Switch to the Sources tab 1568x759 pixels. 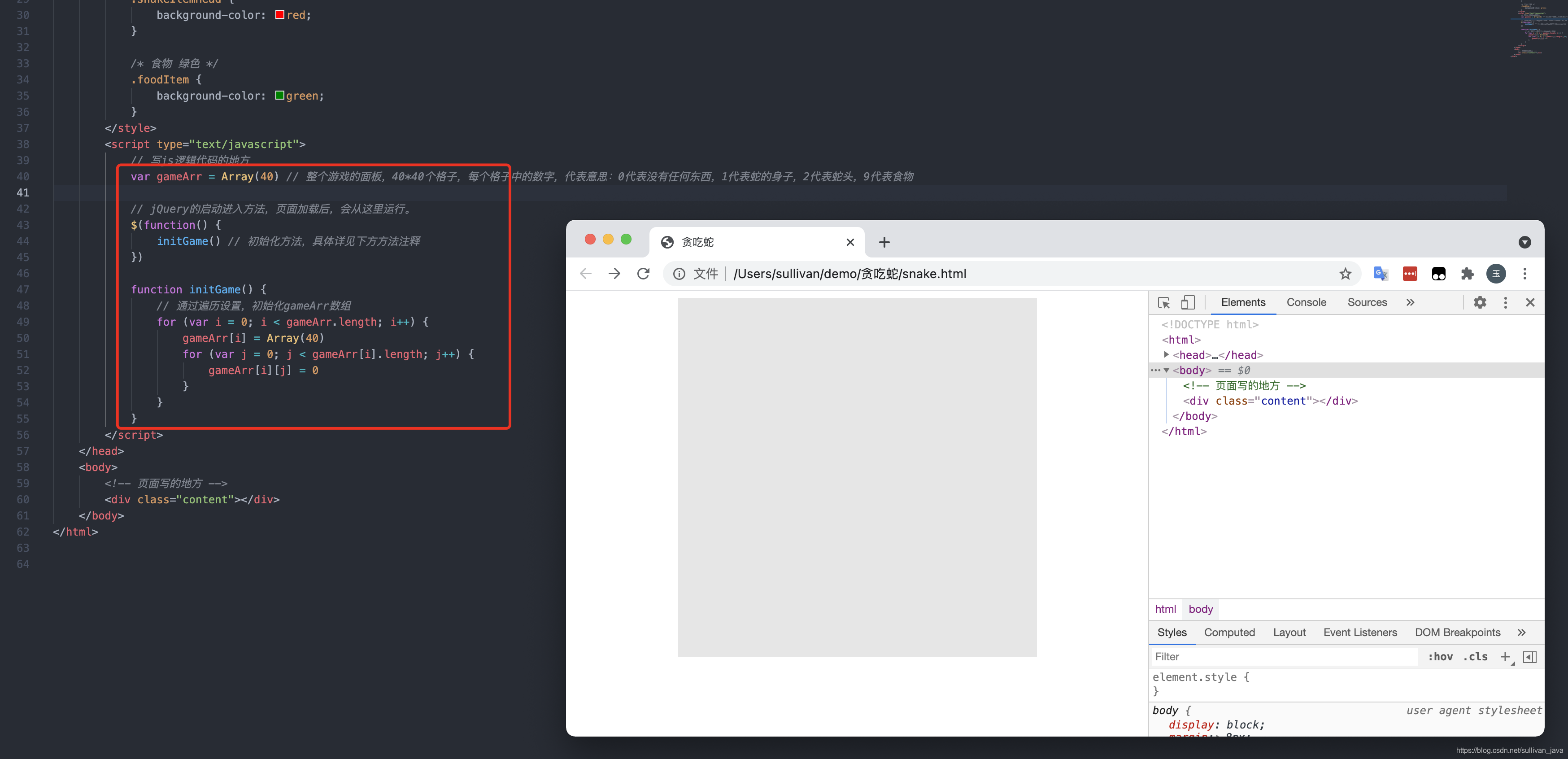click(1367, 302)
